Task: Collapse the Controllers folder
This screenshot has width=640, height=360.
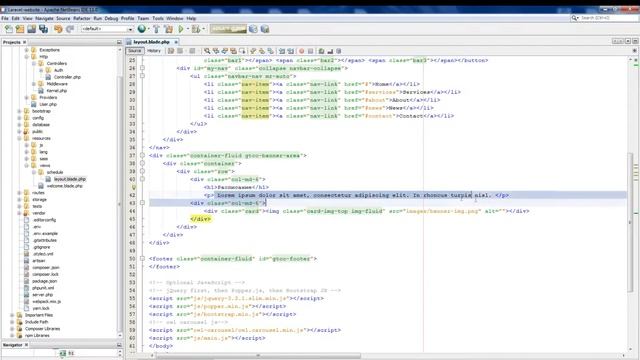Action: click(x=34, y=63)
